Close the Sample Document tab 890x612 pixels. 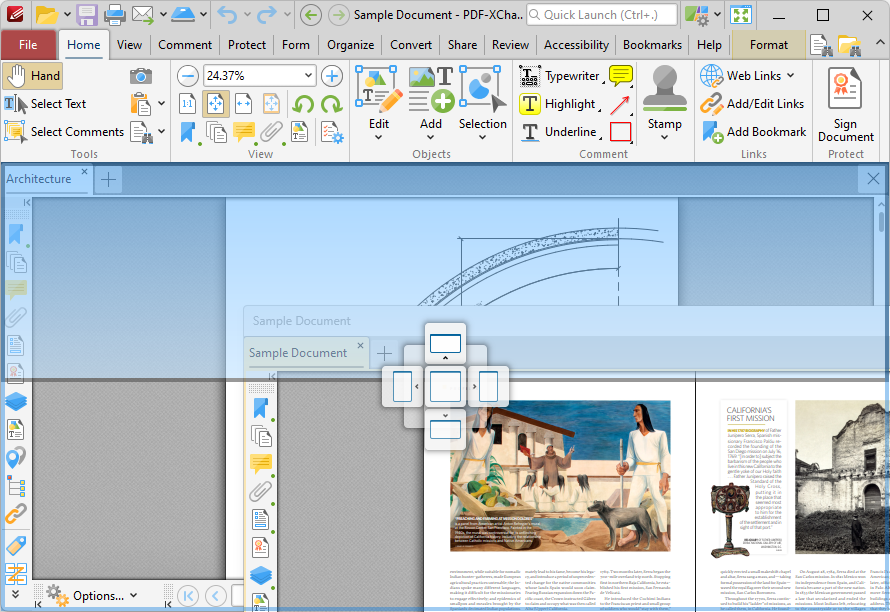pyautogui.click(x=360, y=345)
